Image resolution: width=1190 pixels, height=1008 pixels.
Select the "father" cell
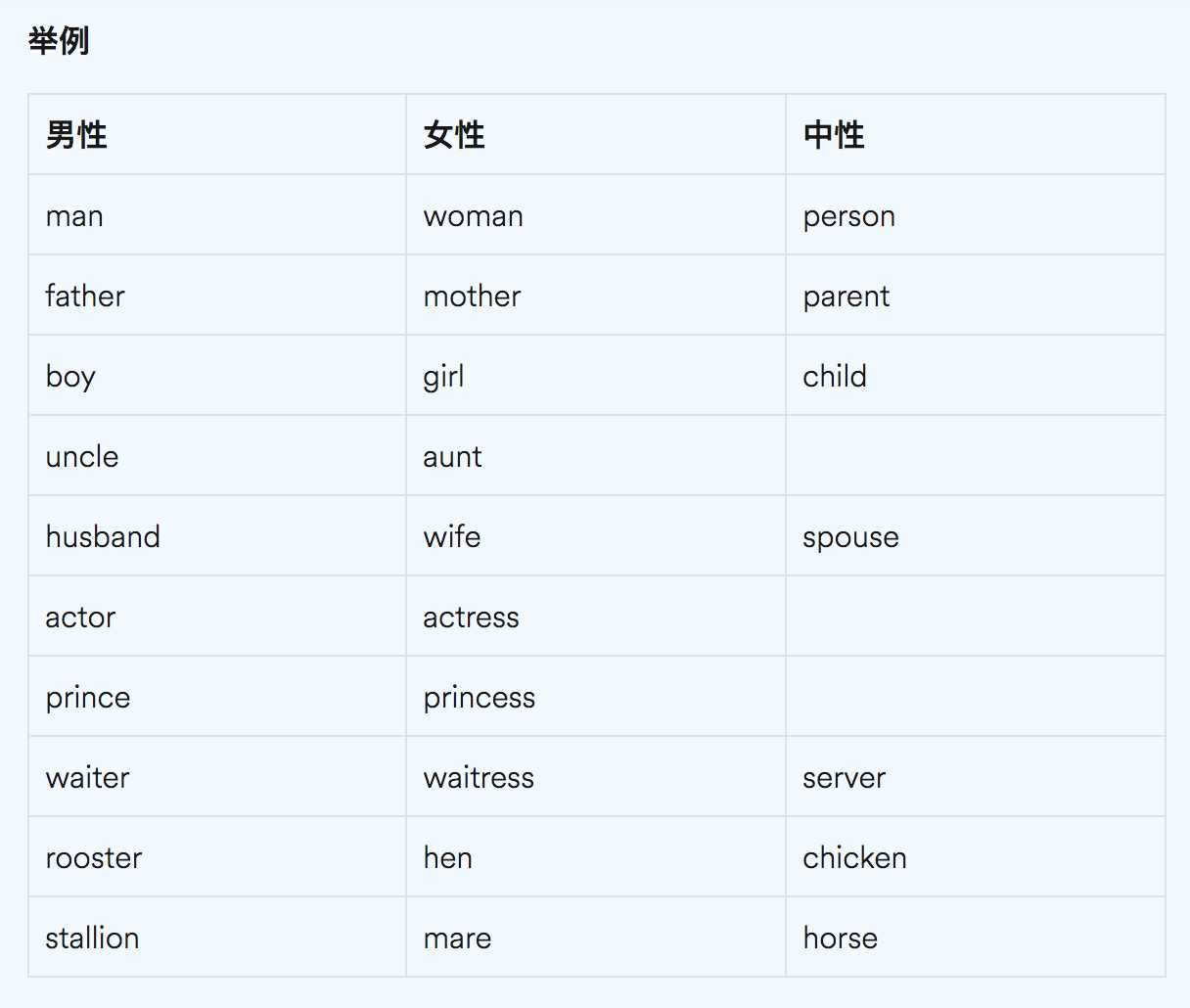pyautogui.click(x=85, y=297)
